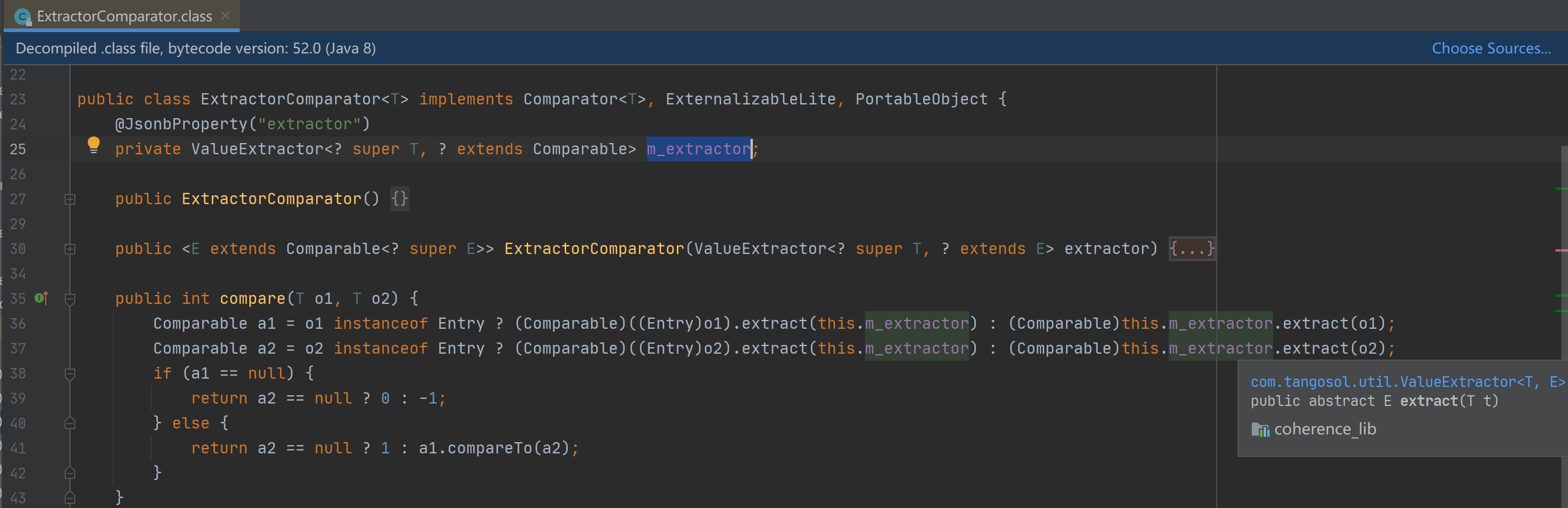Click the selected m_extractor field on line 25
The height and width of the screenshot is (508, 1568).
pos(699,148)
